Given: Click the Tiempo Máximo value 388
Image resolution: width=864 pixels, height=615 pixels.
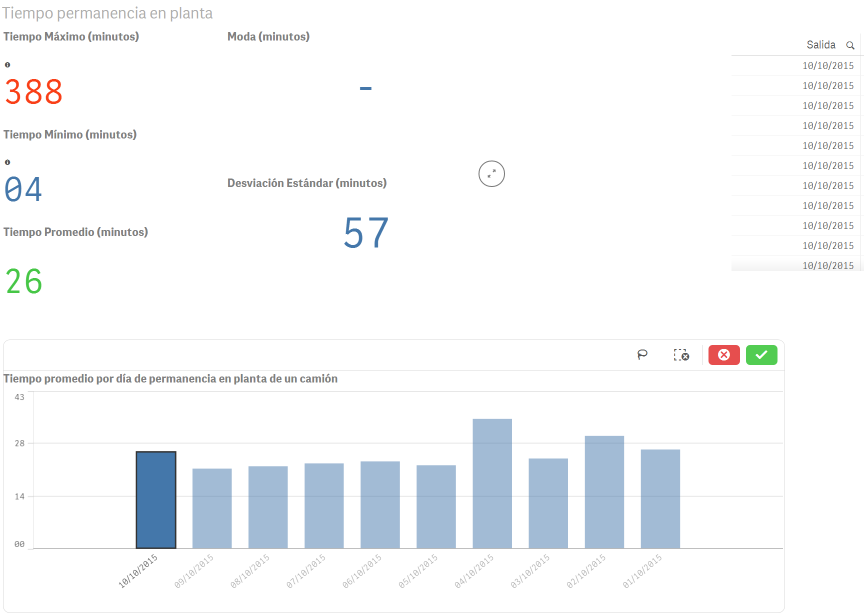Looking at the screenshot, I should [x=34, y=91].
